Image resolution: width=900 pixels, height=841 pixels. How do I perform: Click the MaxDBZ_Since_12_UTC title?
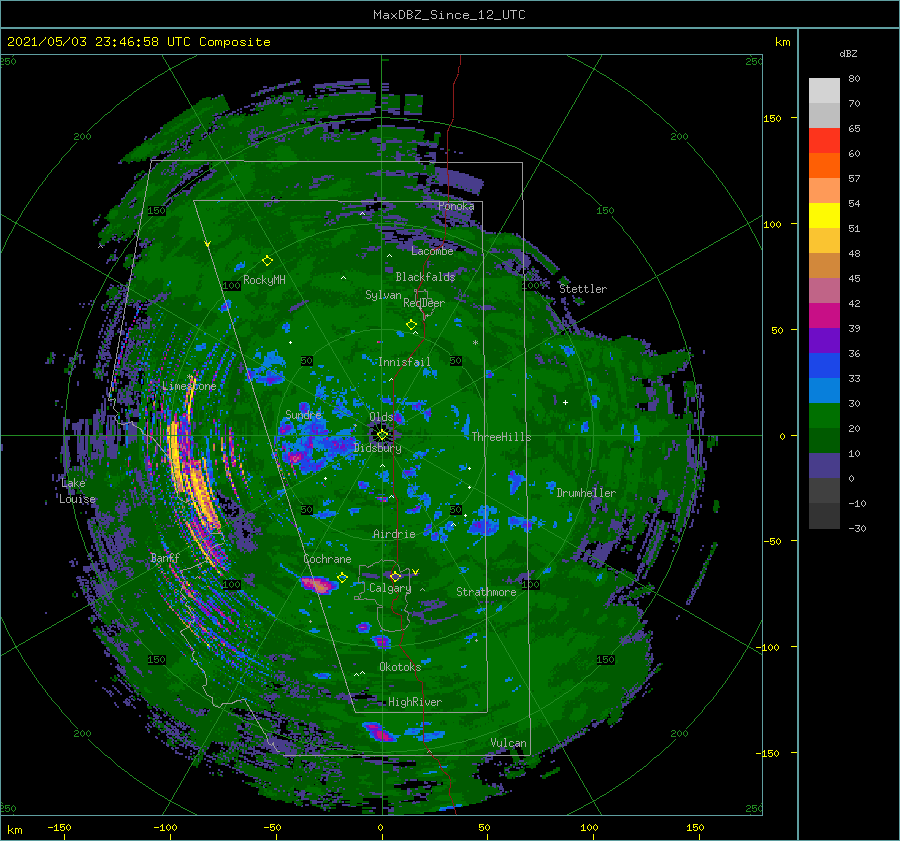(449, 15)
